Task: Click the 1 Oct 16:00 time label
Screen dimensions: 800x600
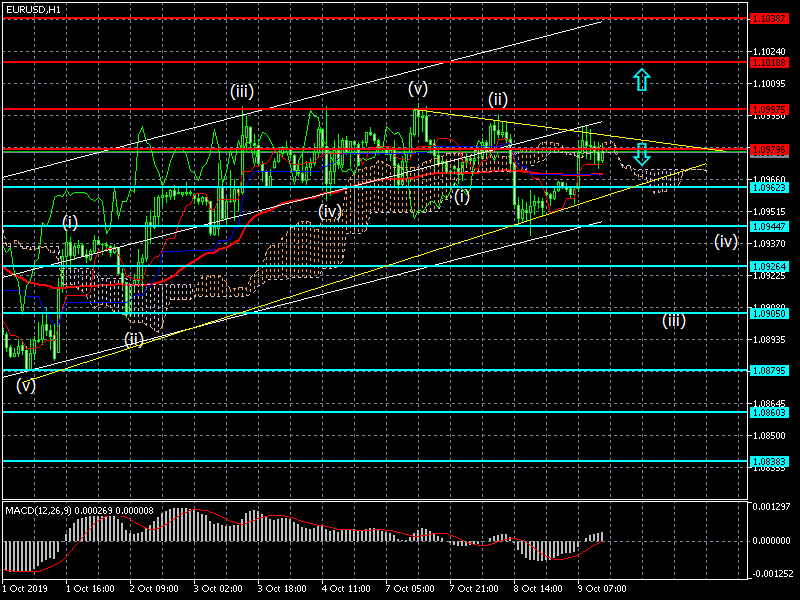Action: (90, 588)
